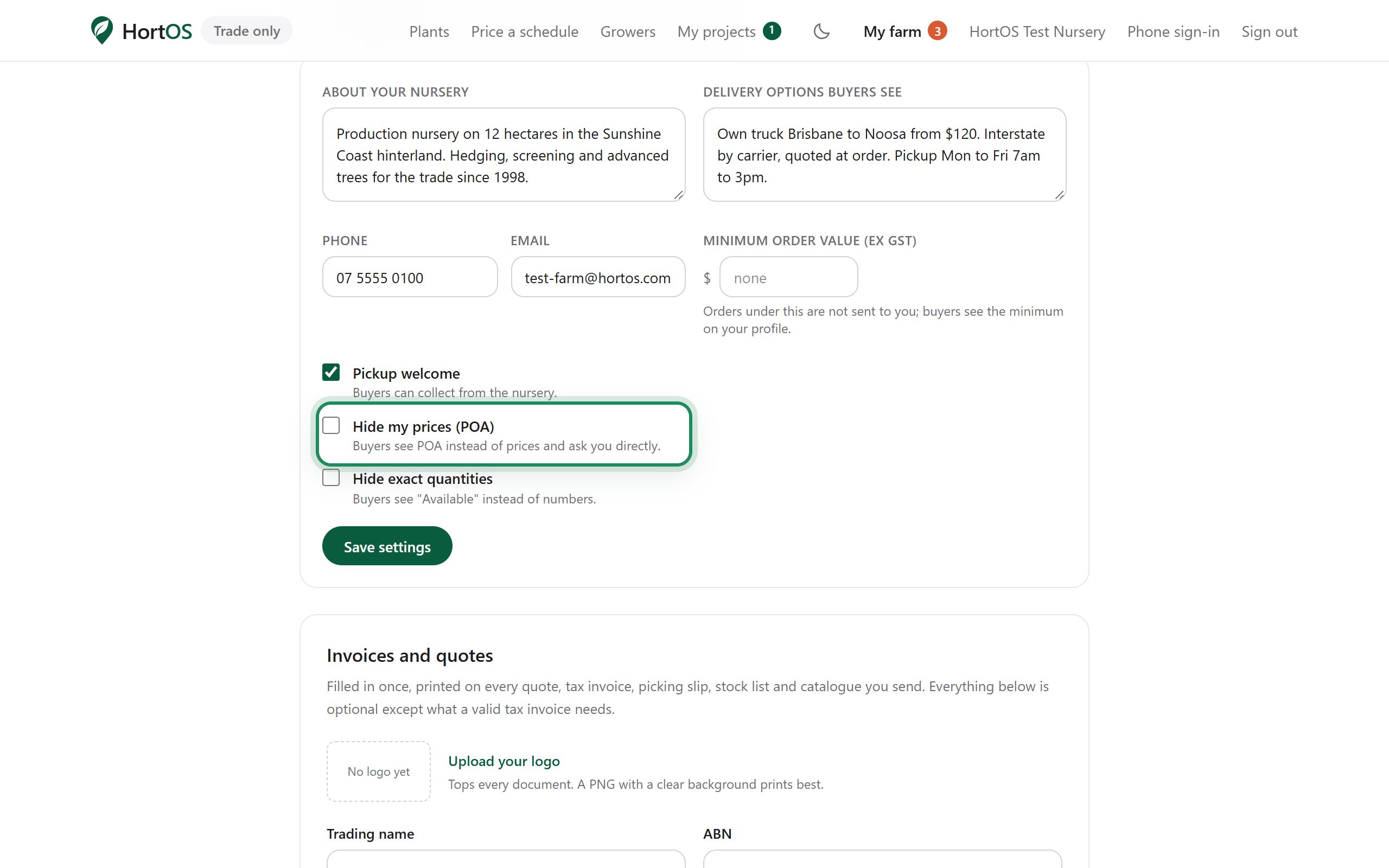Viewport: 1389px width, 868px height.
Task: Click the HortOS leaf logo
Action: click(102, 30)
